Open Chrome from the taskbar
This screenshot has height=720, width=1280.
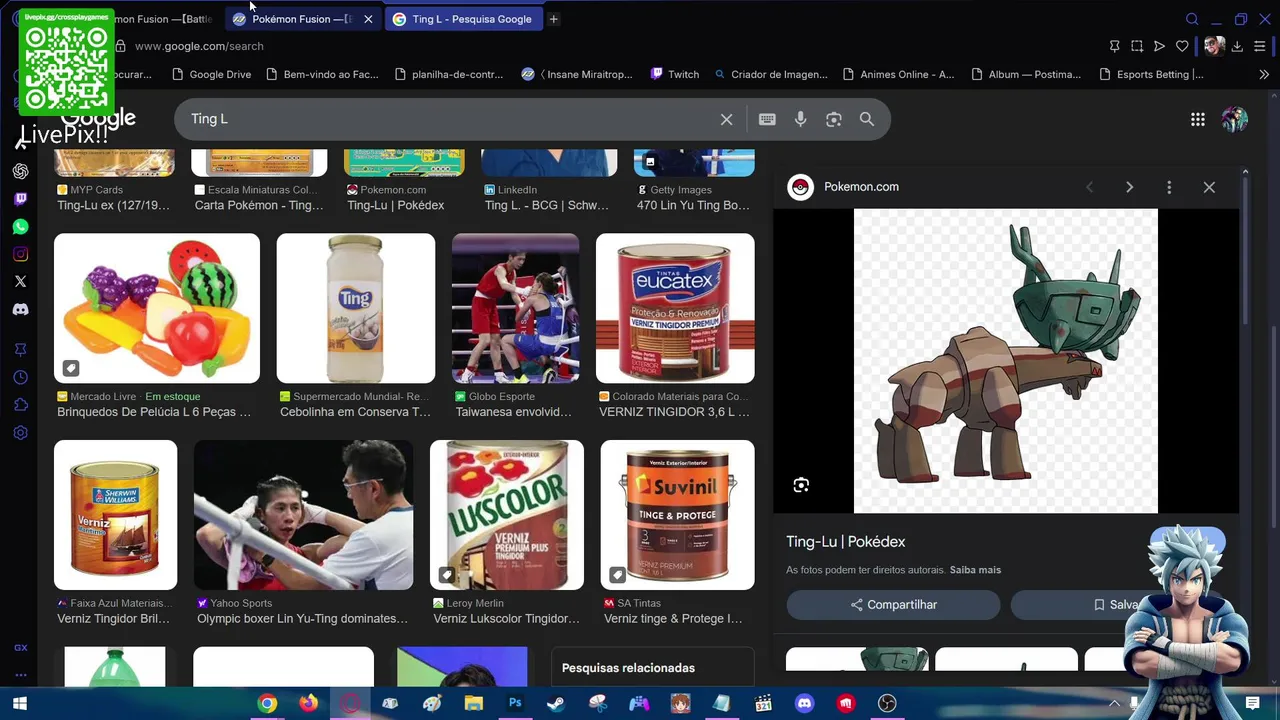pyautogui.click(x=267, y=704)
